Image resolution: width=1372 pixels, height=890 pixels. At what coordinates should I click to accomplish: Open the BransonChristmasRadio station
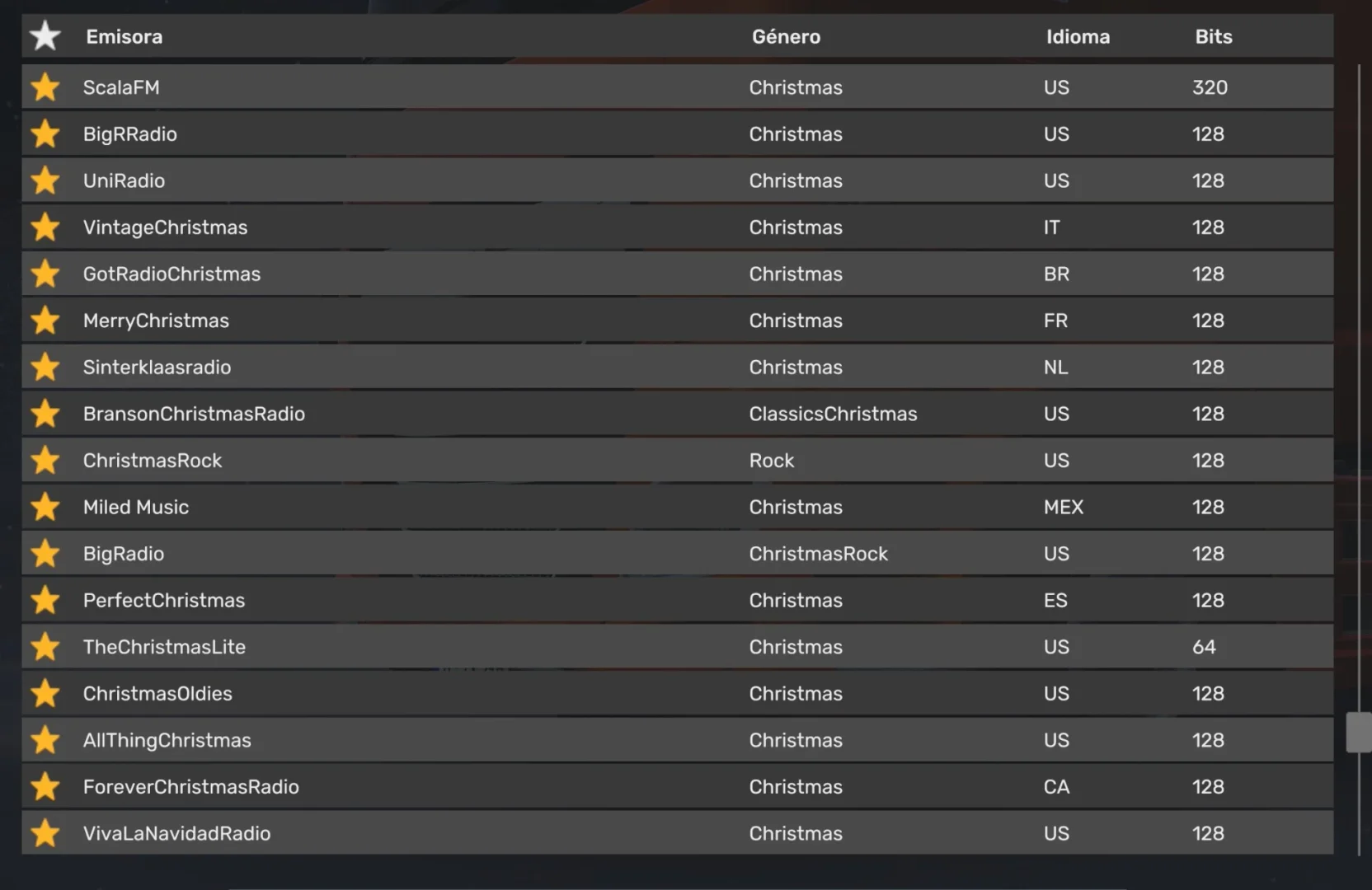(x=194, y=415)
